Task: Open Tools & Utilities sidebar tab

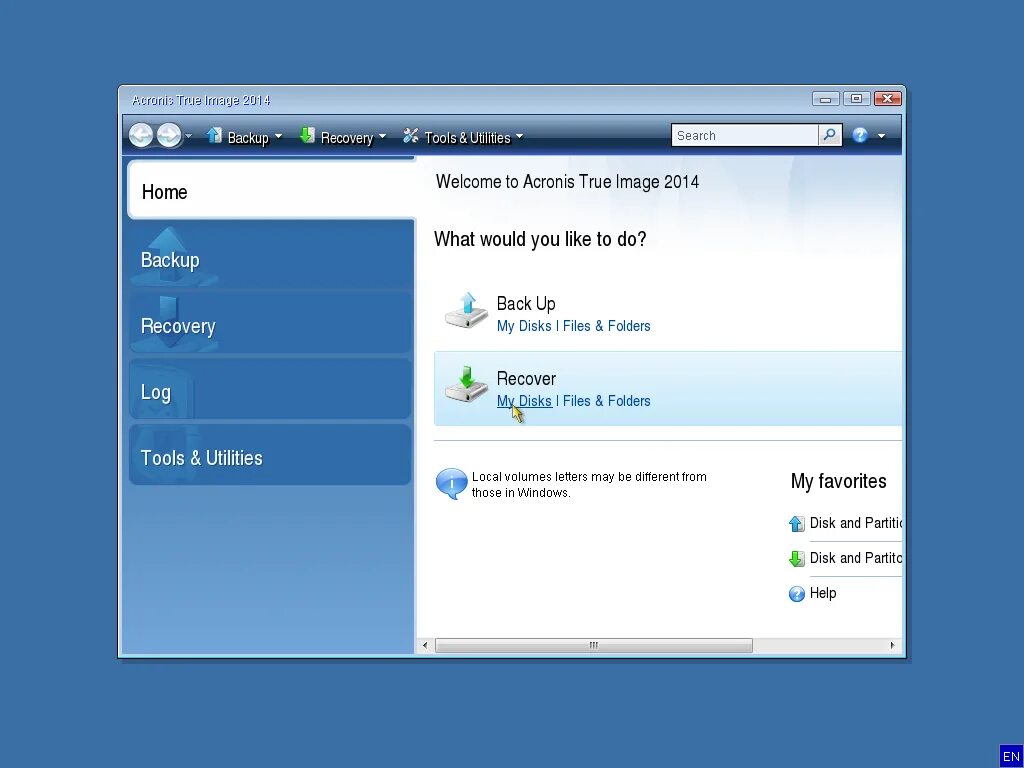Action: click(x=270, y=455)
